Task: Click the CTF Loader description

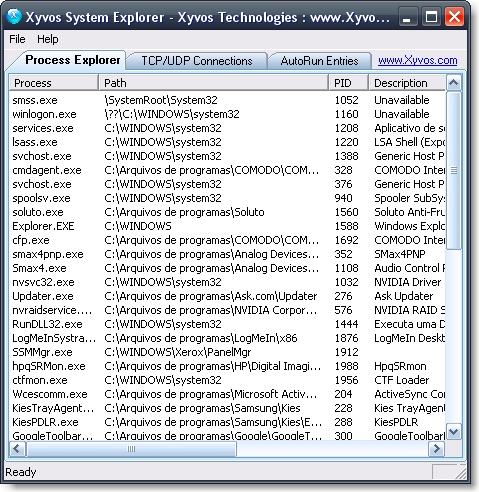Action: pos(402,380)
